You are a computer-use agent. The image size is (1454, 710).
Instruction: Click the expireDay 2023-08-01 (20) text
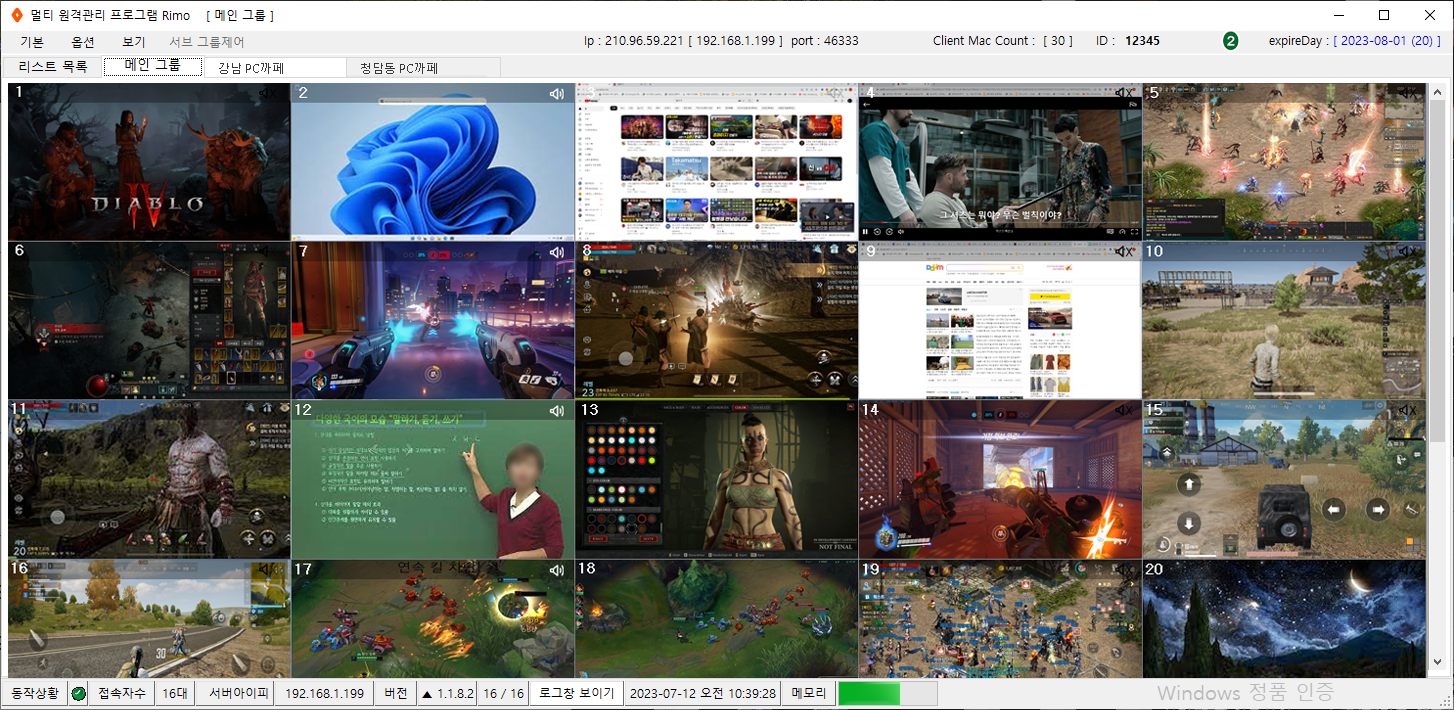pos(1355,41)
